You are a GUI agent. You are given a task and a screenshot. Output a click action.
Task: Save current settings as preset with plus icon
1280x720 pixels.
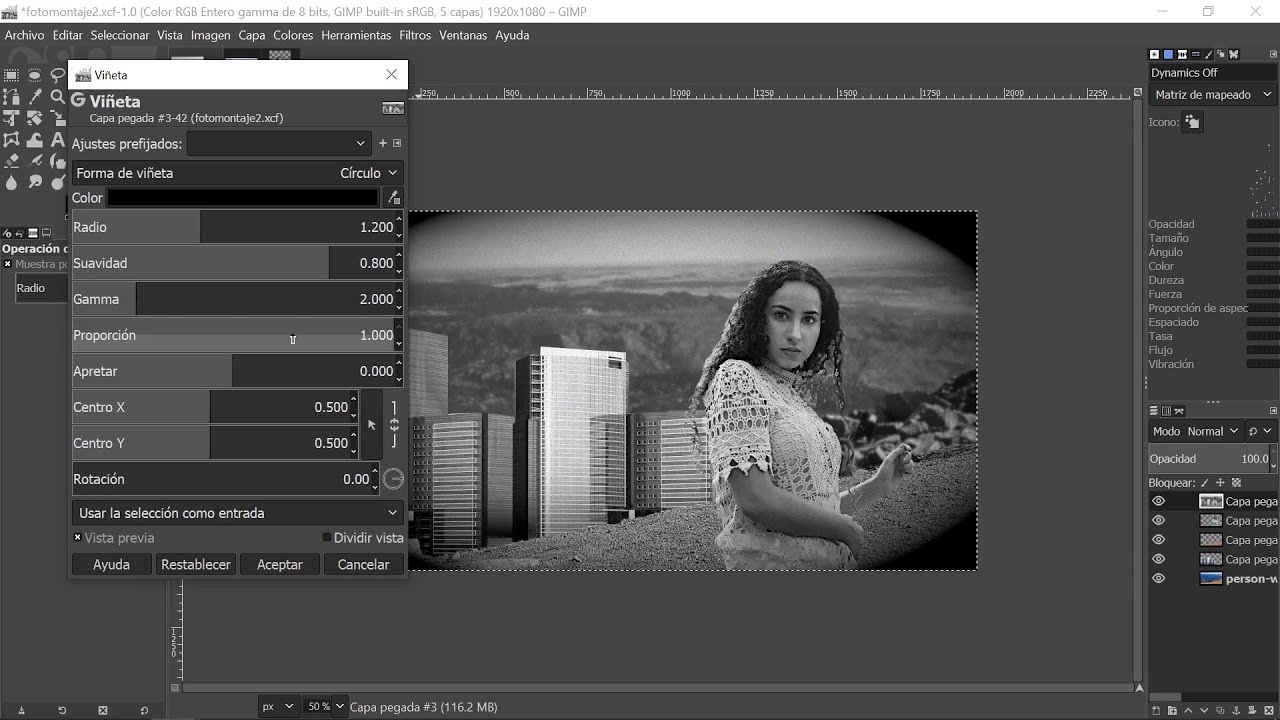pyautogui.click(x=382, y=143)
